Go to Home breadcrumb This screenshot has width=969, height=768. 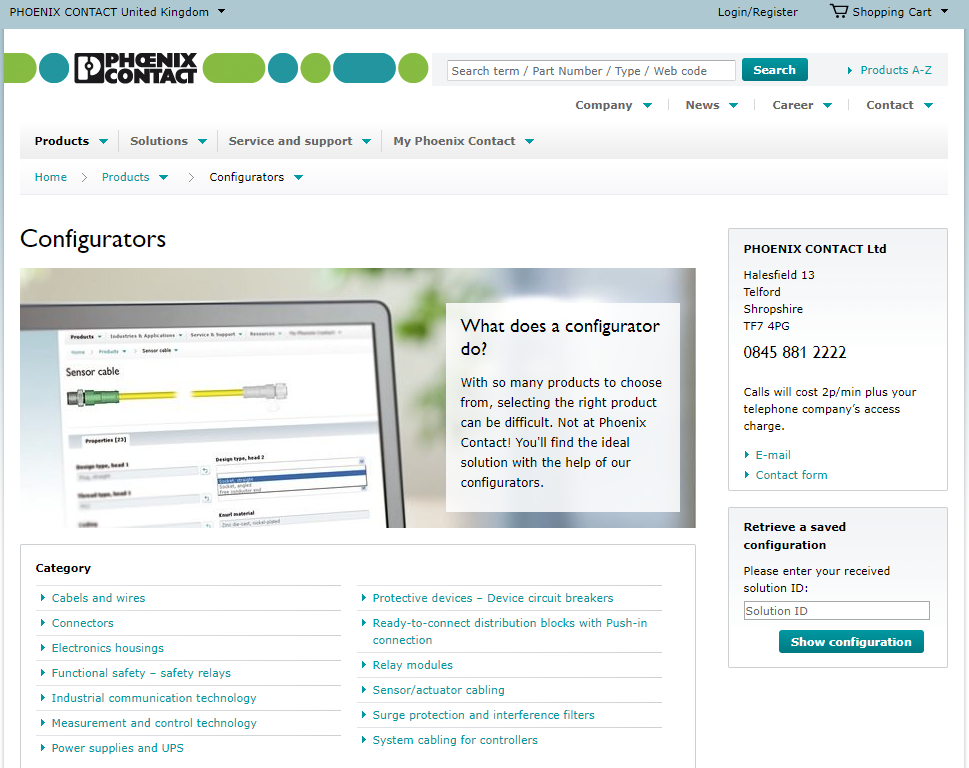(x=51, y=177)
